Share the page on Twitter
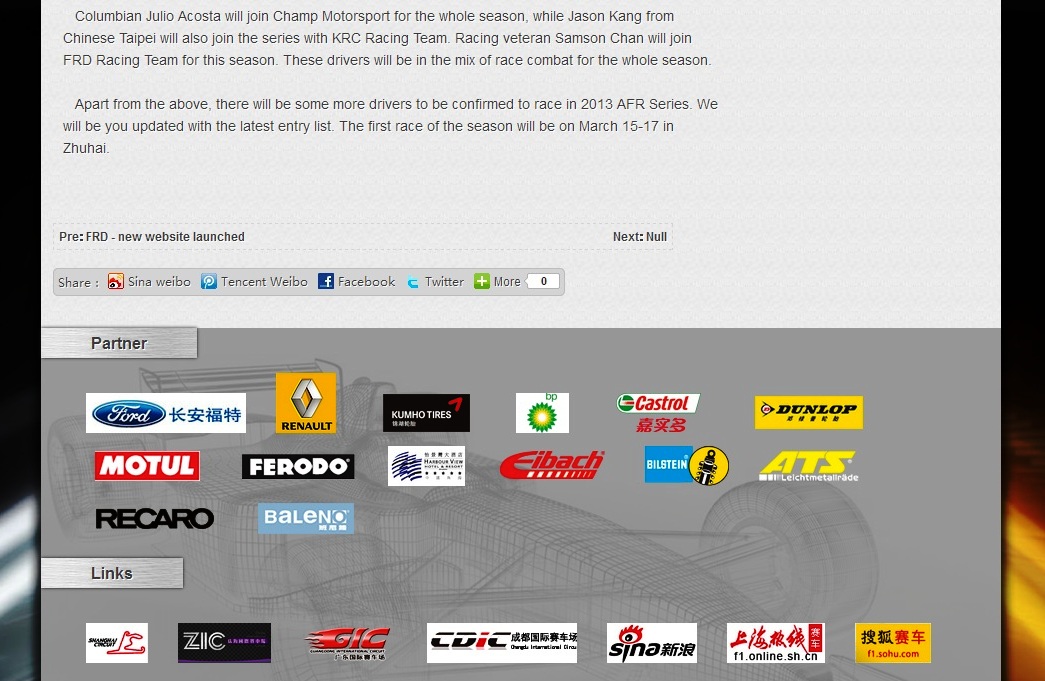The image size is (1045, 681). (435, 282)
